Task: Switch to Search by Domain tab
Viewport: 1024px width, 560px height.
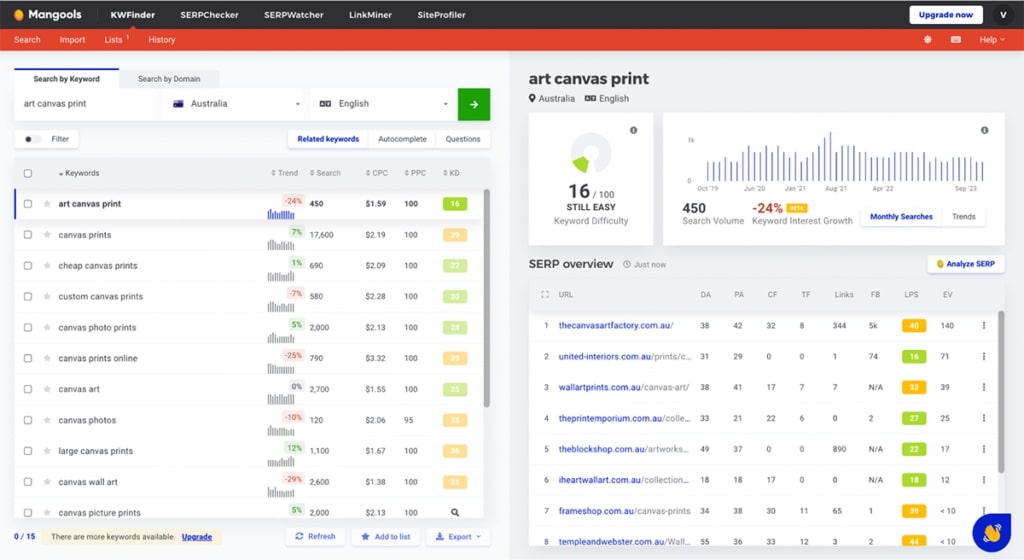Action: click(x=168, y=79)
